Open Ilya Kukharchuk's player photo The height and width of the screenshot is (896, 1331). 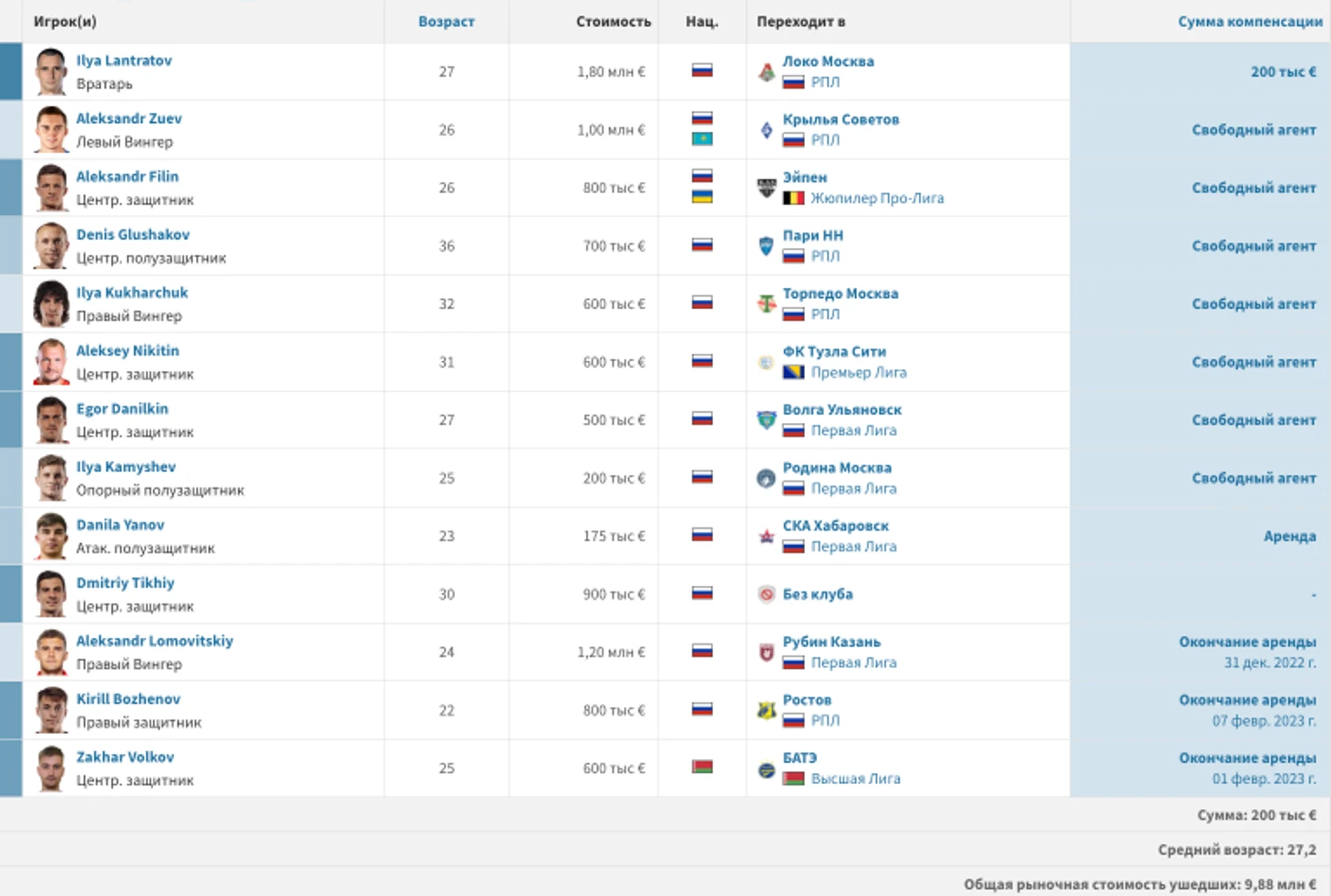tap(51, 304)
